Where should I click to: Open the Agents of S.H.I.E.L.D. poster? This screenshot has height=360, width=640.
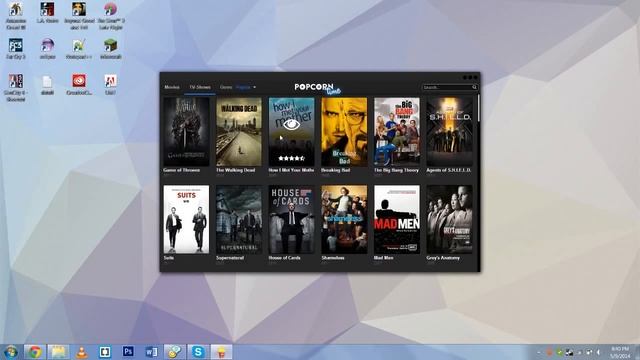tap(449, 131)
